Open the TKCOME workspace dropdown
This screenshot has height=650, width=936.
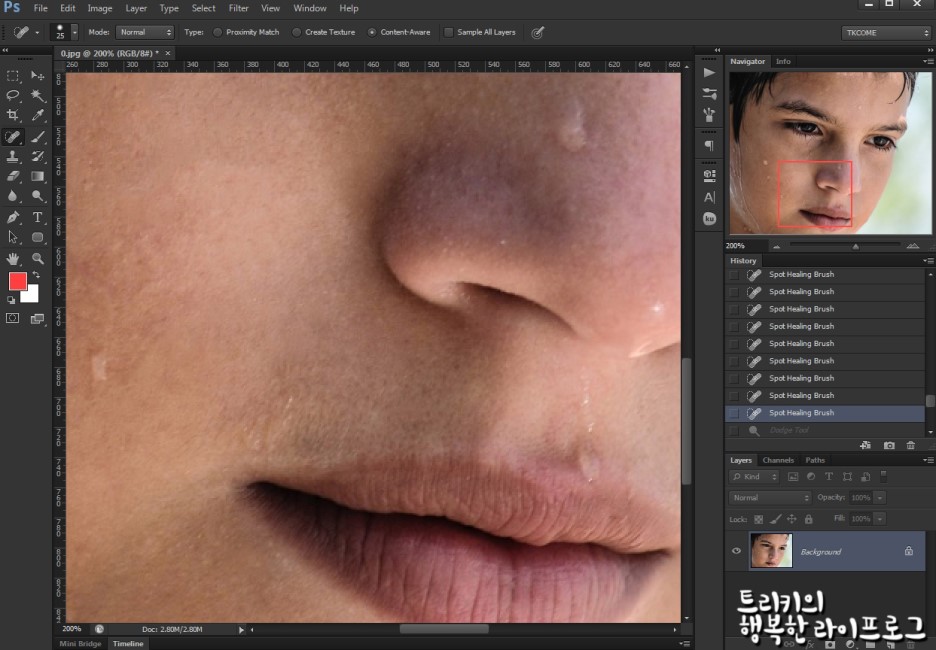[886, 32]
